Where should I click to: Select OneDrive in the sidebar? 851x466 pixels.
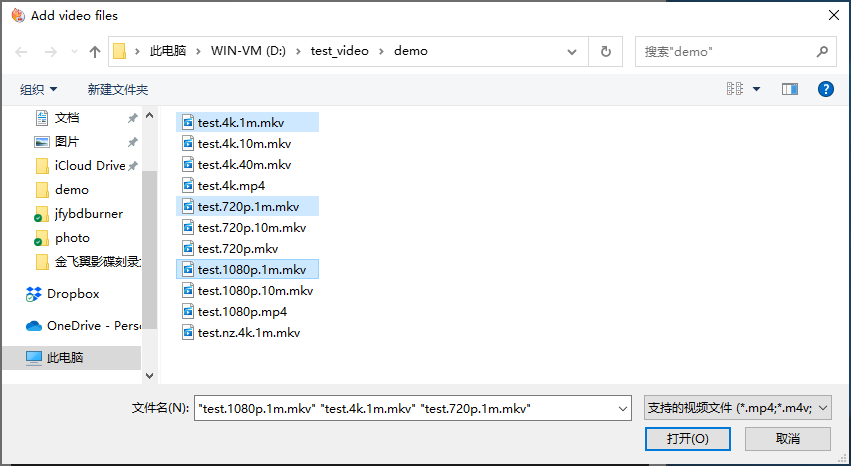80,326
